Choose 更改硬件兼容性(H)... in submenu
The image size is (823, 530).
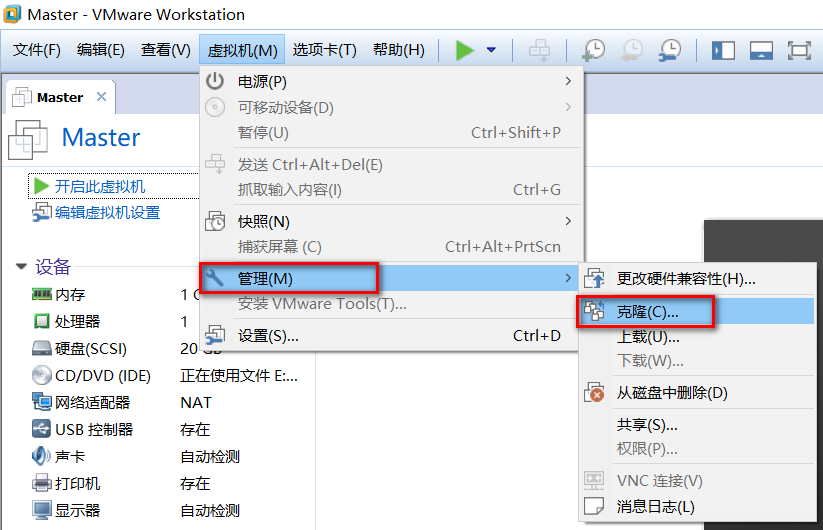pos(698,279)
